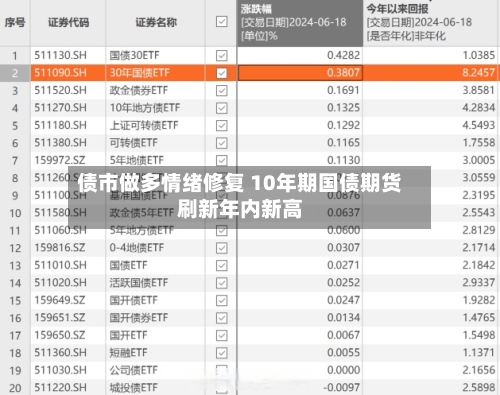The image size is (500, 395).
Task: Uncheck the 国开ETF row checkbox
Action: pyautogui.click(x=222, y=335)
